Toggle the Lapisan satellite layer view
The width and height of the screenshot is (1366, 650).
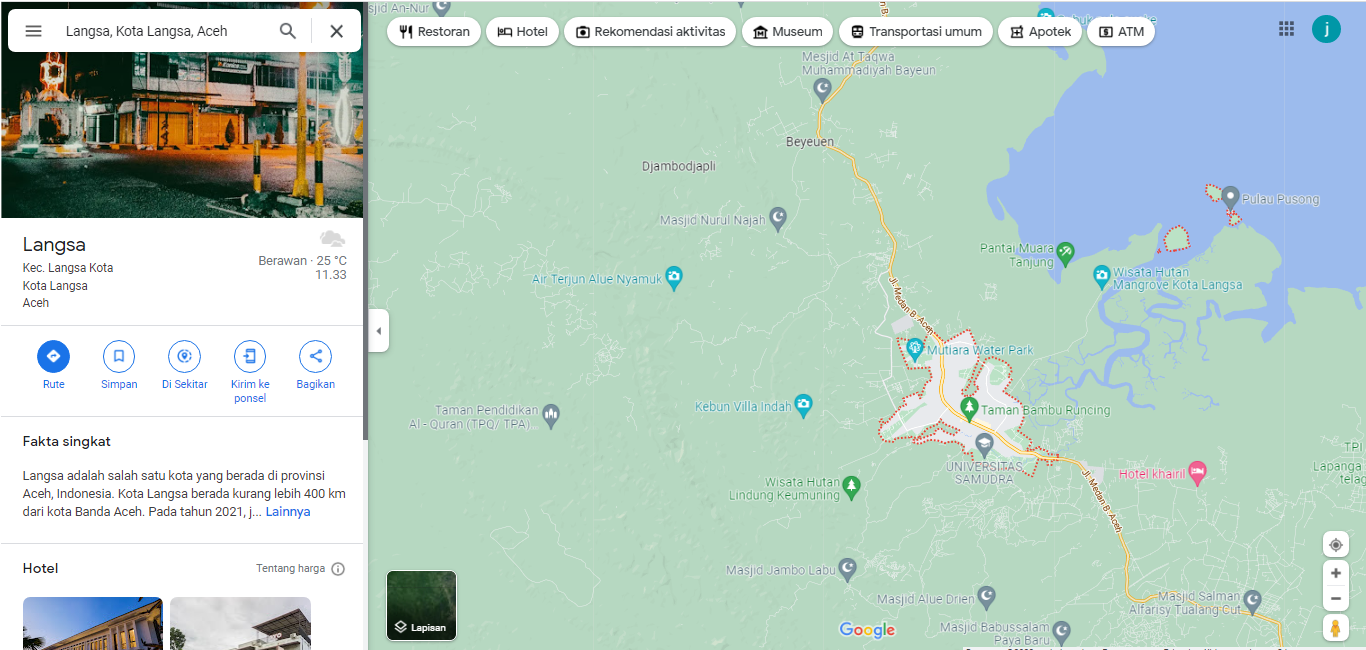tap(421, 605)
